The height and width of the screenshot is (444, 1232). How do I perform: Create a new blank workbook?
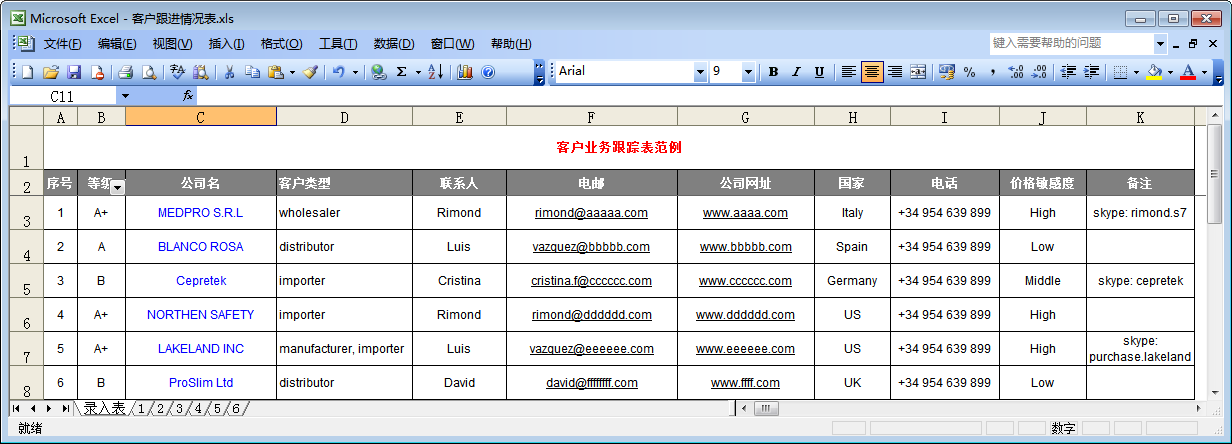27,72
